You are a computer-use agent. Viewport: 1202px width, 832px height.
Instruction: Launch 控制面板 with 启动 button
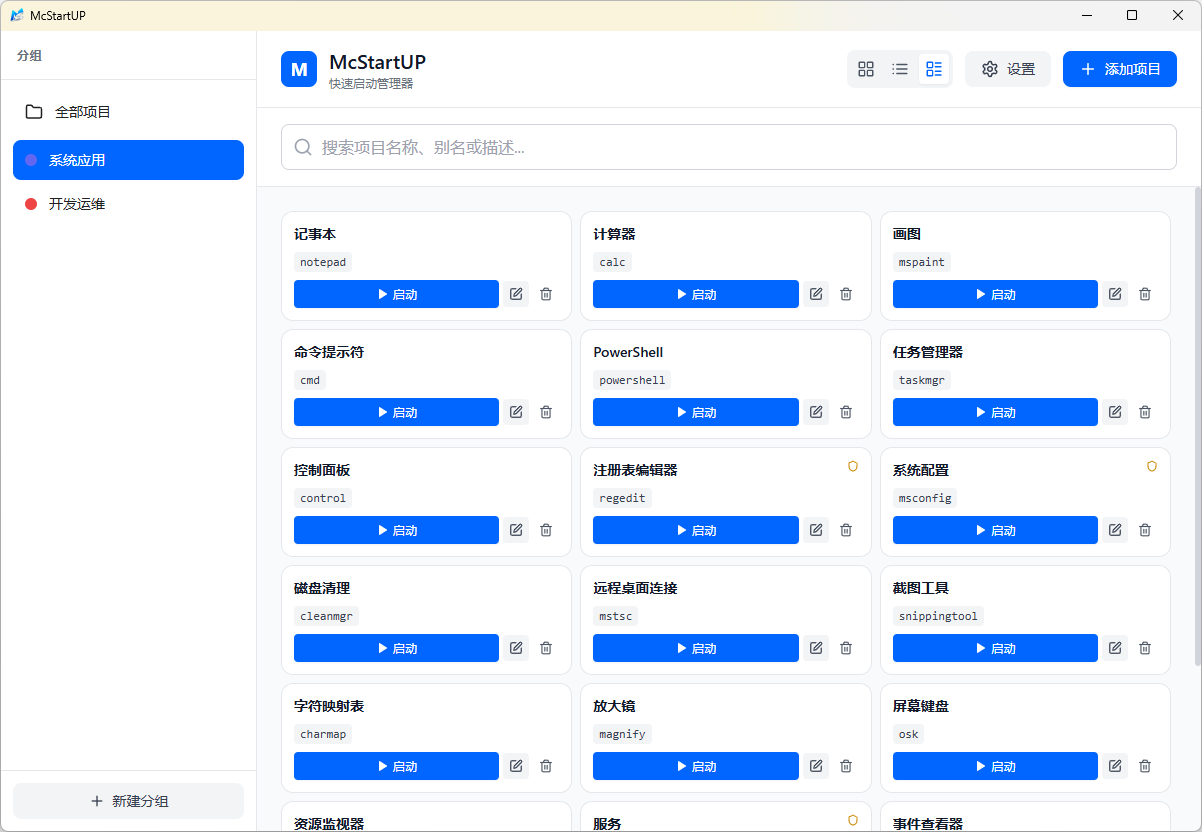tap(396, 530)
